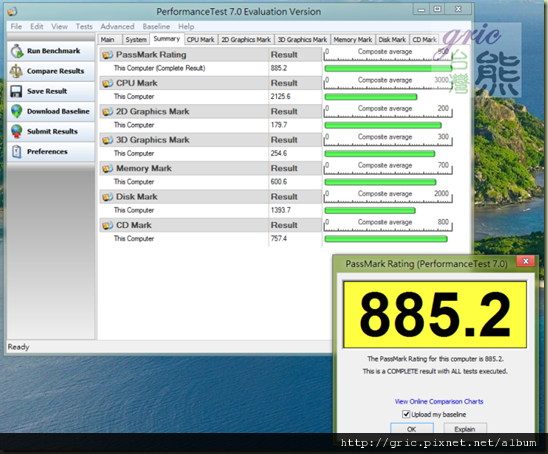Click the Disk Mark green result bar
Screen dimensions: 548x454
(370, 210)
